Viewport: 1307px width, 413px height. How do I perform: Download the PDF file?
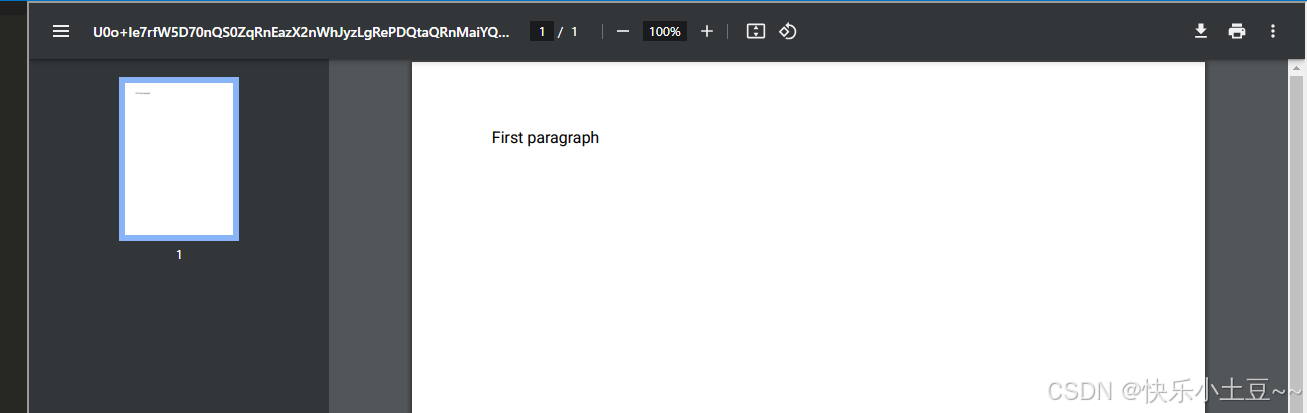tap(1201, 31)
